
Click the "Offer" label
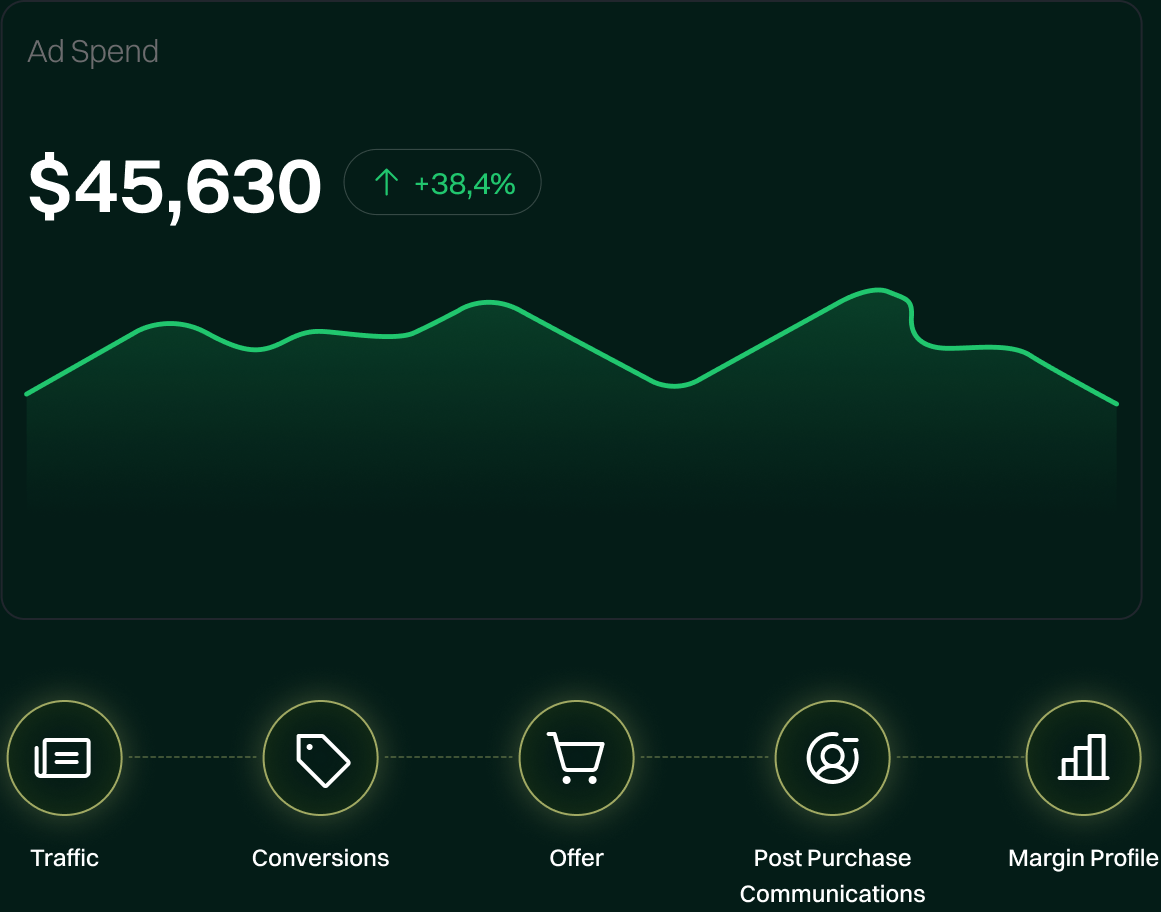click(577, 858)
